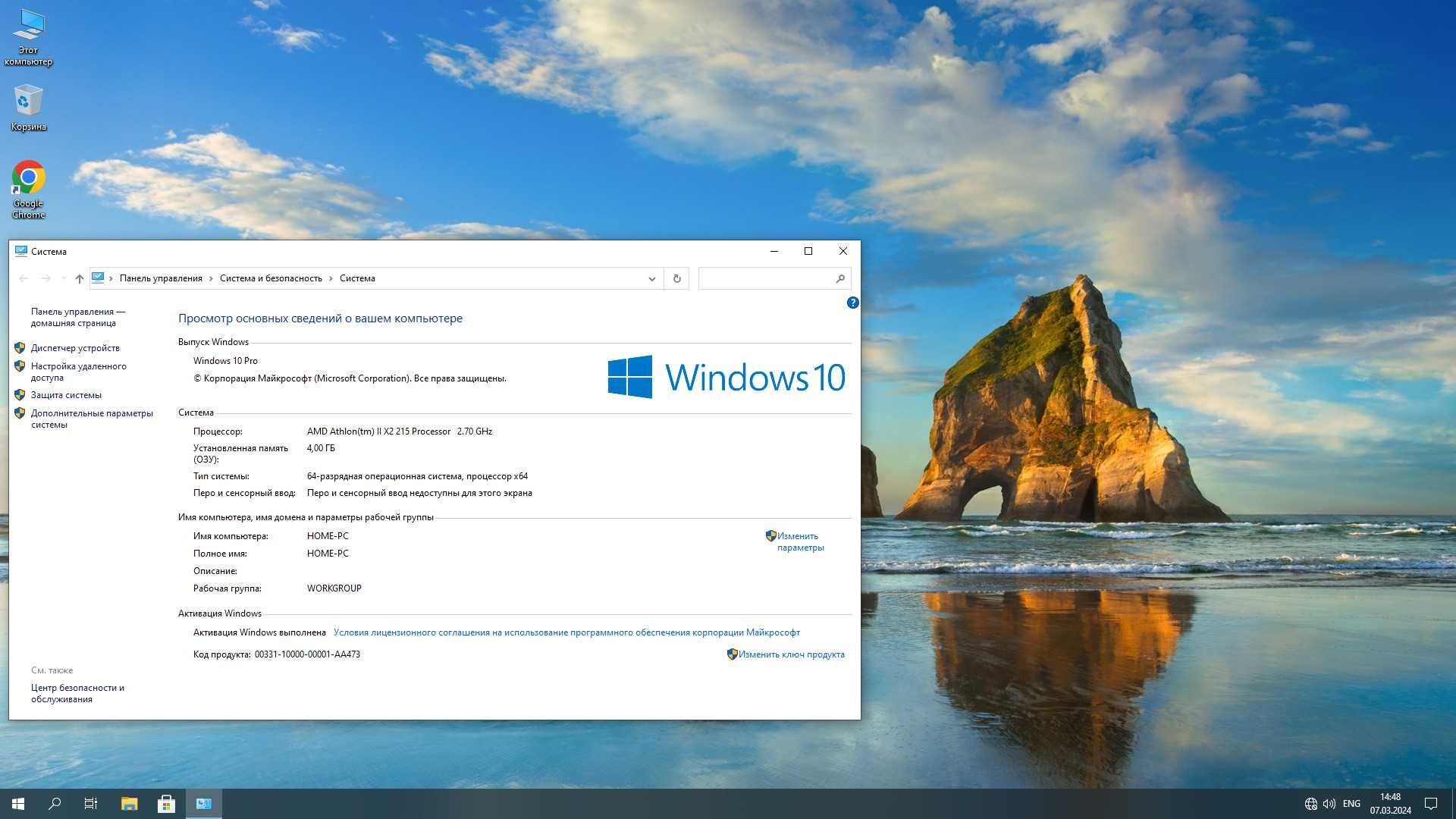Open Защита системы
The image size is (1456, 819).
click(66, 395)
